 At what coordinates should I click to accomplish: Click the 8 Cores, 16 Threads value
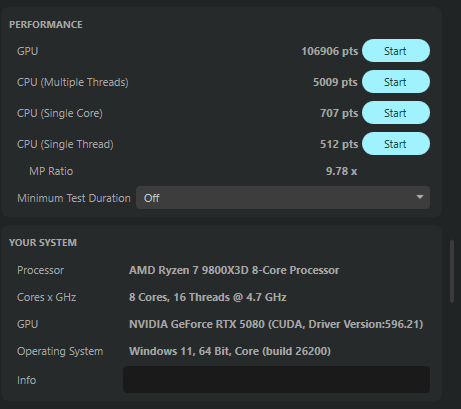point(208,297)
